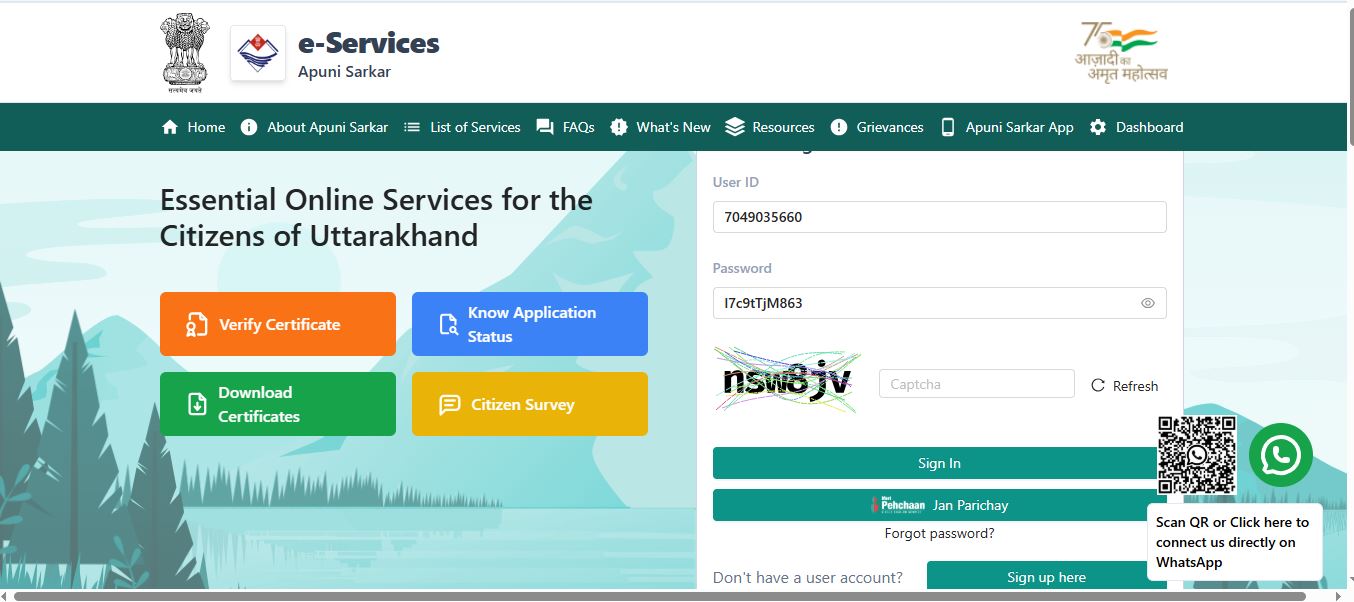Click the Meri Pehchaan logo

[896, 504]
